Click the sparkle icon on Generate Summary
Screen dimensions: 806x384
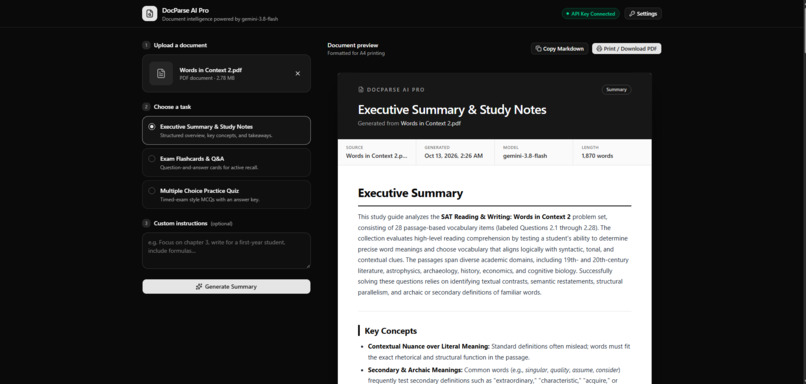pos(199,286)
